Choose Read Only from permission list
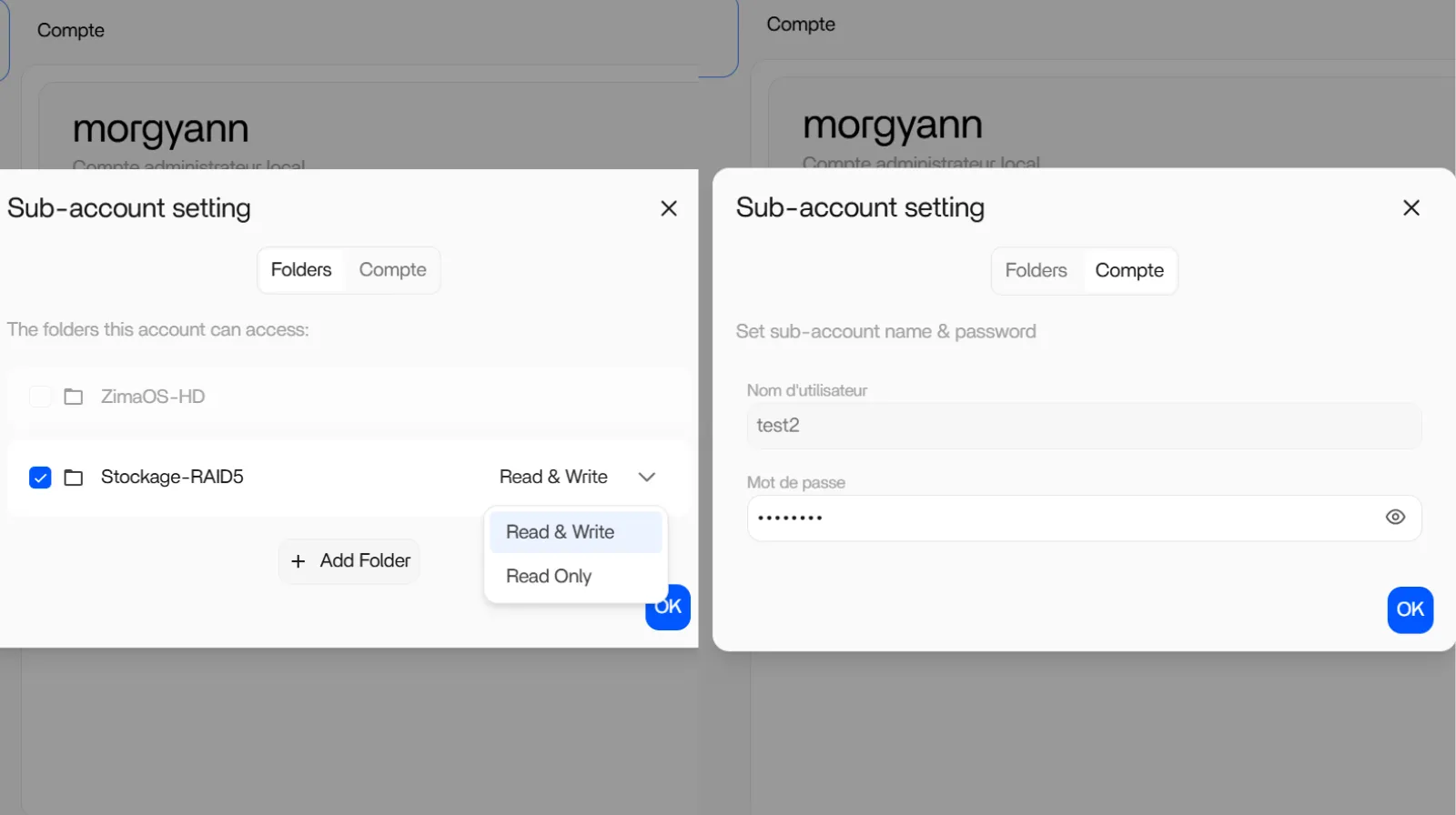 pyautogui.click(x=549, y=577)
